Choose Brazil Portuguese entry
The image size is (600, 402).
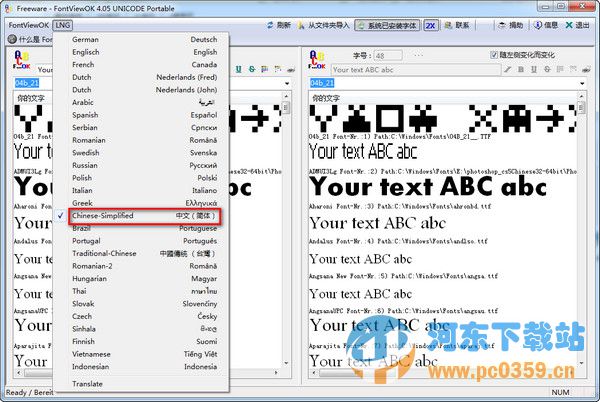pos(145,228)
